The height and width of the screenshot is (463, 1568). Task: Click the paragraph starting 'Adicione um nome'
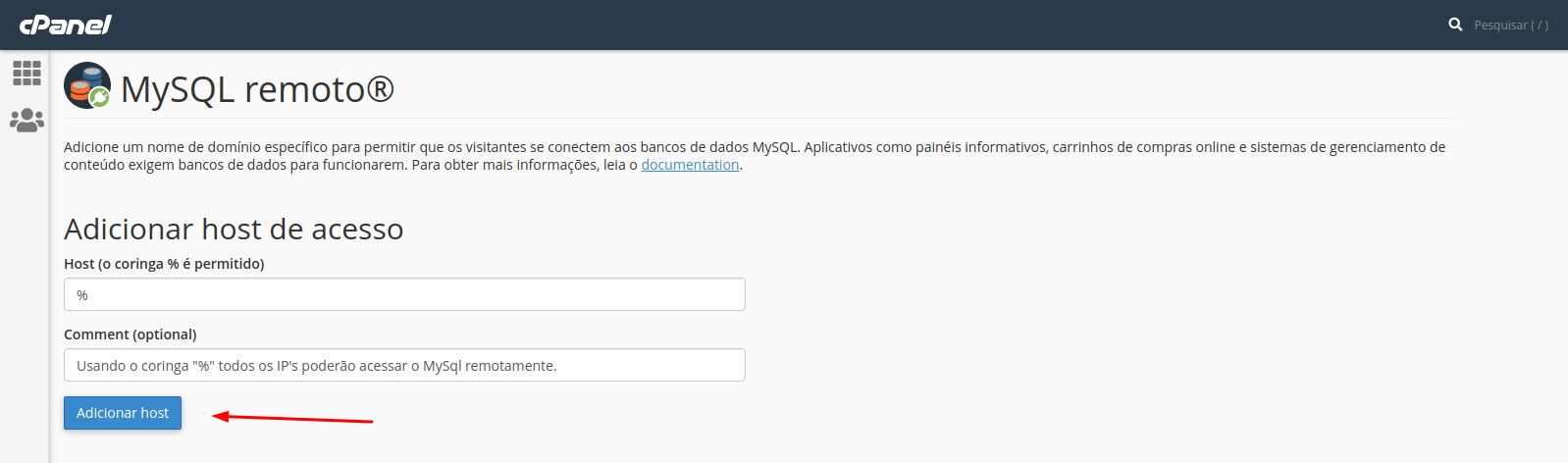pos(755,156)
